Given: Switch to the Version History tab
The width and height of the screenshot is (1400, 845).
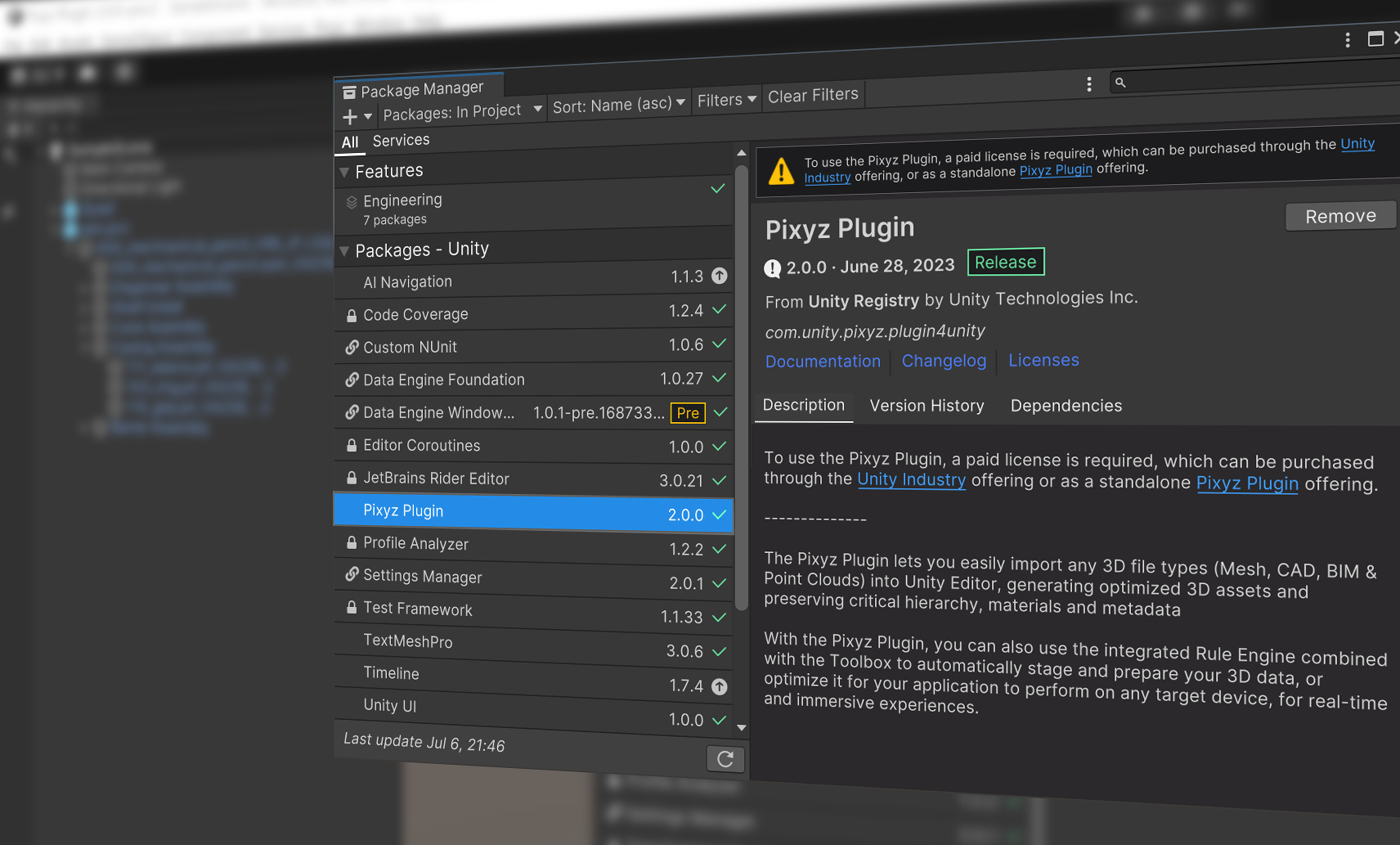Looking at the screenshot, I should pyautogui.click(x=927, y=406).
